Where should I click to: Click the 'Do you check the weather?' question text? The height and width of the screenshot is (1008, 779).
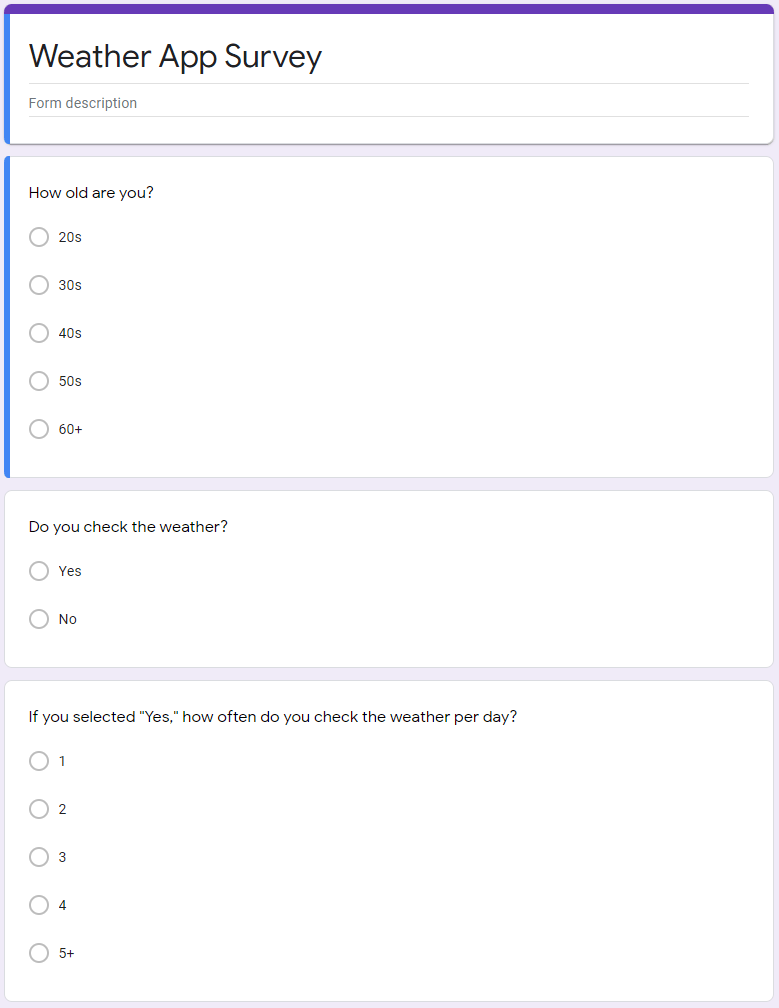click(128, 526)
